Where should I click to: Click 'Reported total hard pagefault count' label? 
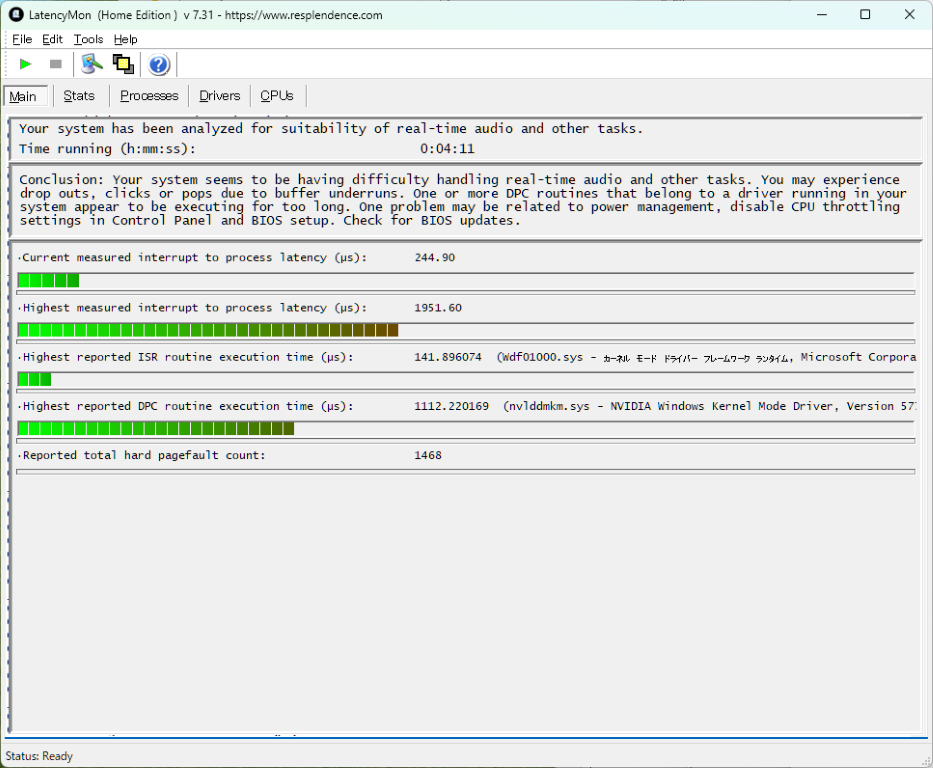143,455
